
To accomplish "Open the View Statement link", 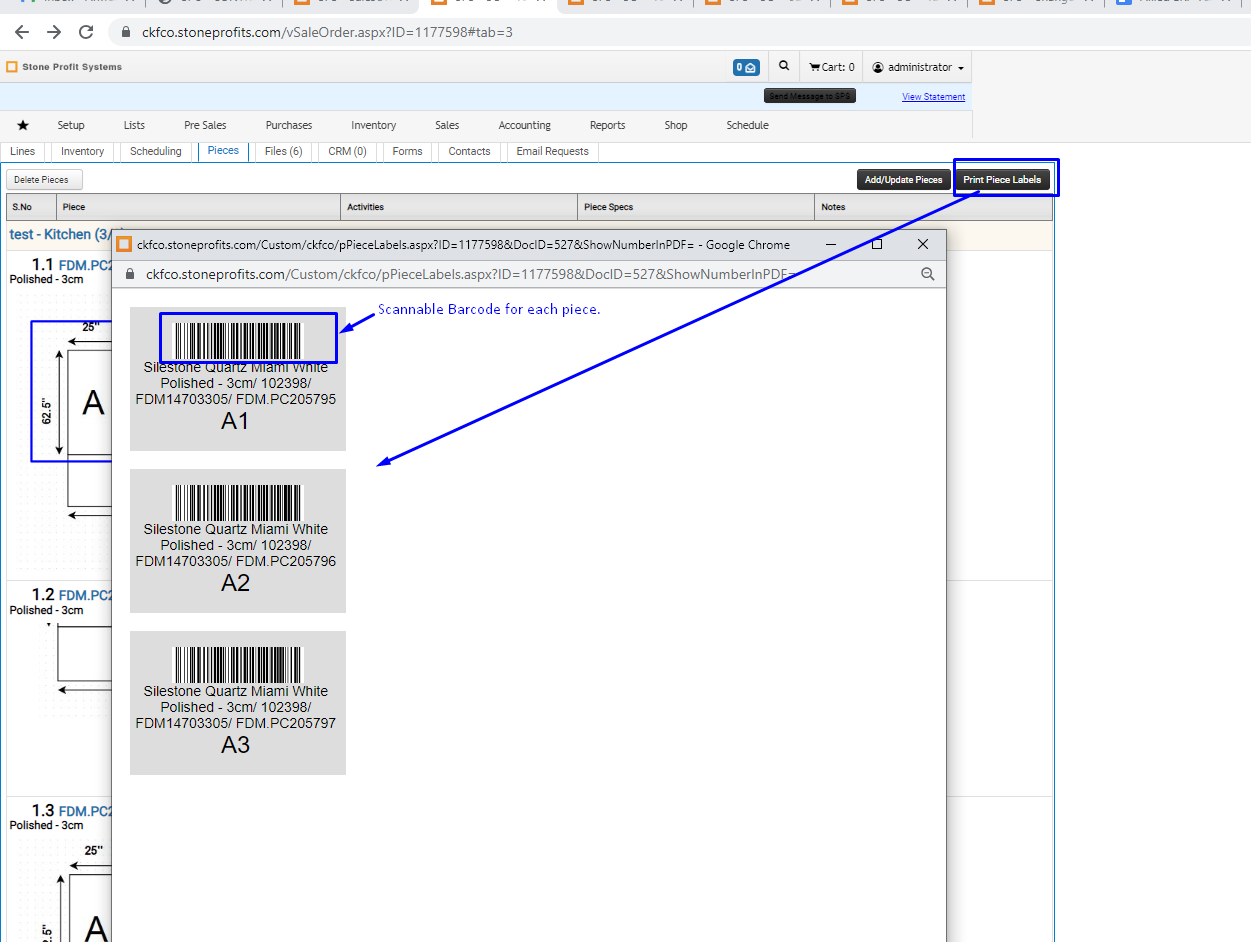I will (933, 97).
